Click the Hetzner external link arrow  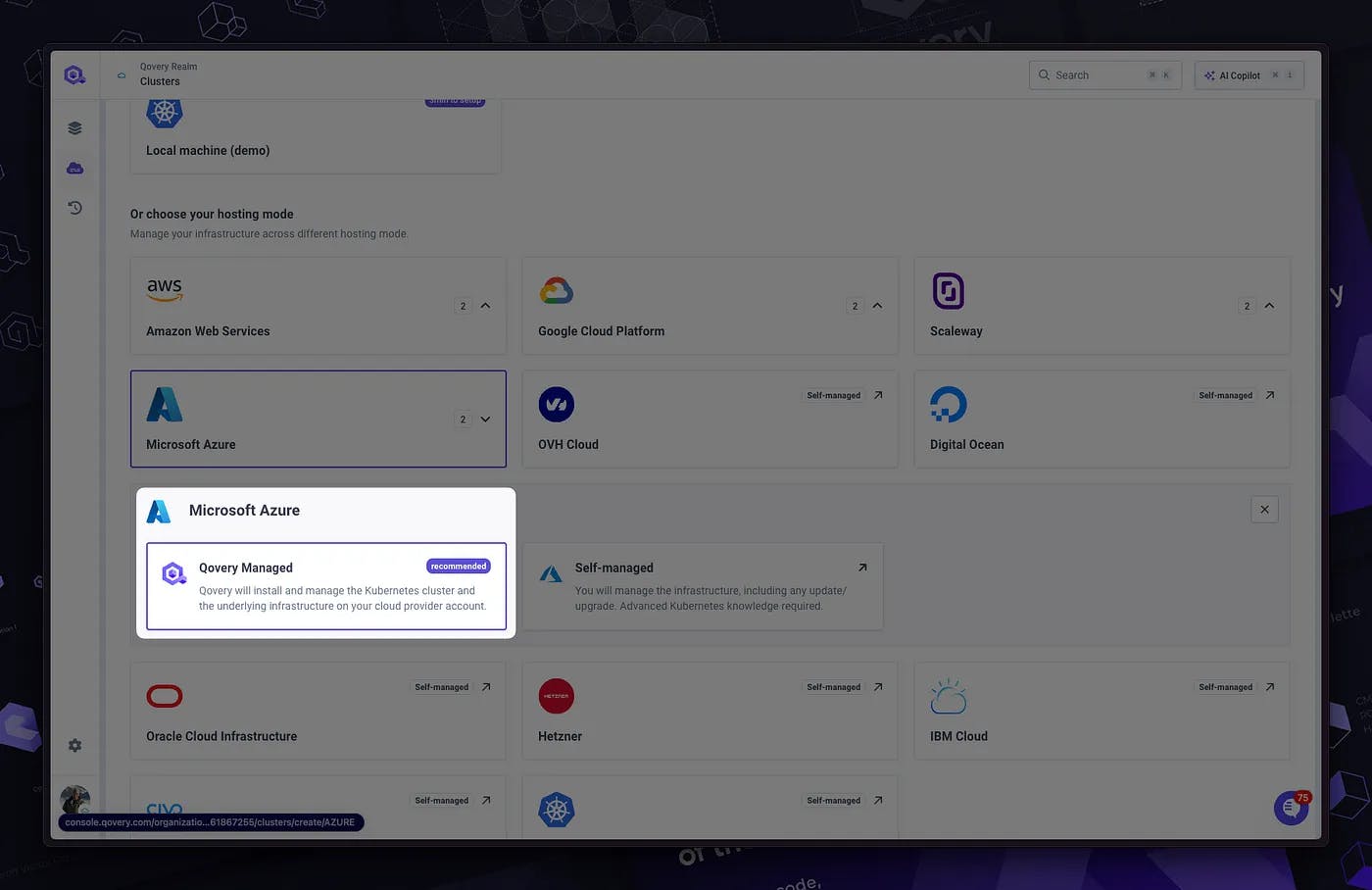[x=878, y=687]
